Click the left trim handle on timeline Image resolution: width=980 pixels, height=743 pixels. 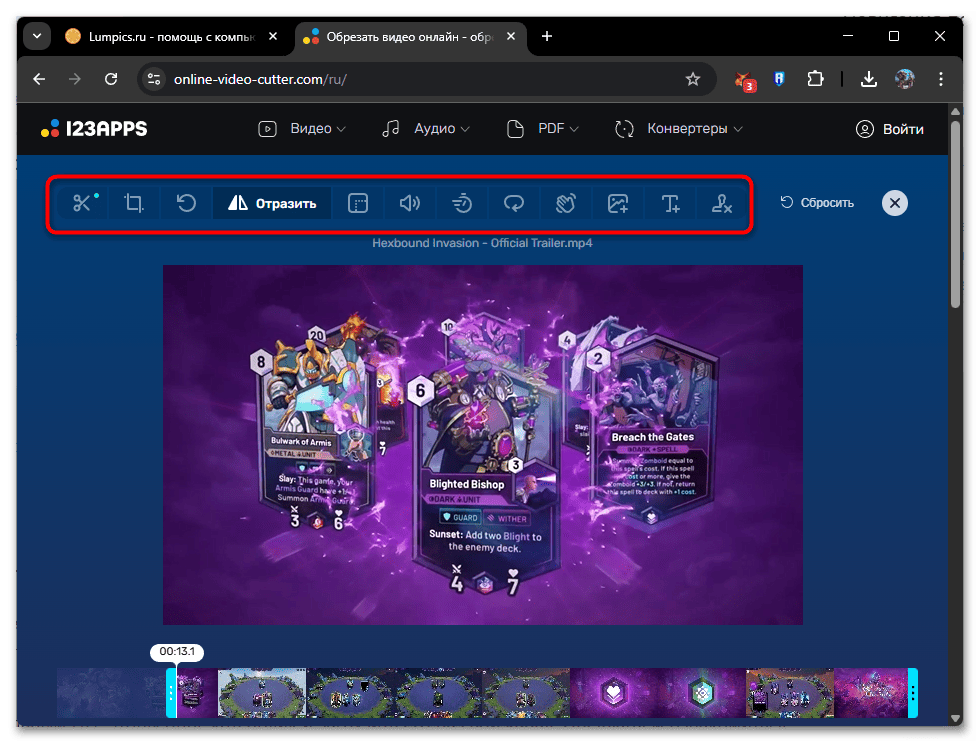[x=171, y=692]
